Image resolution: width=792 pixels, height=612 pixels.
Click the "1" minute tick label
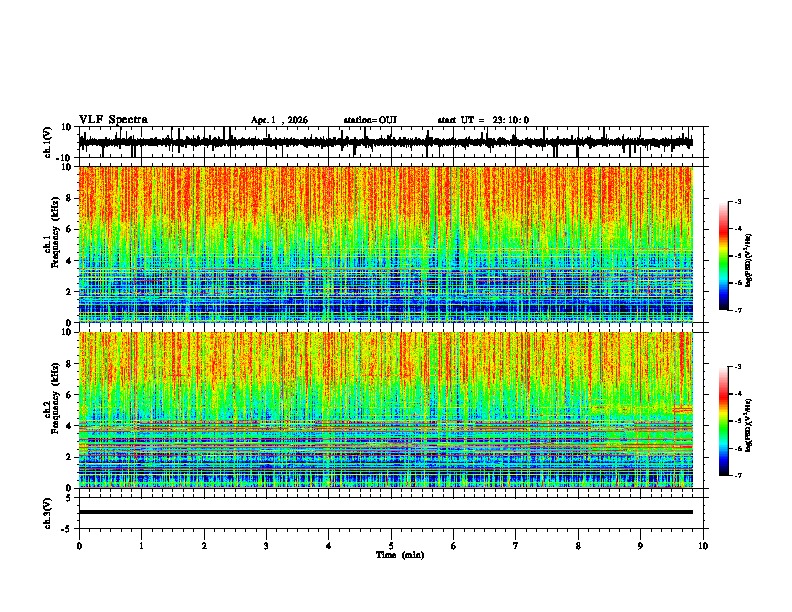(x=141, y=546)
